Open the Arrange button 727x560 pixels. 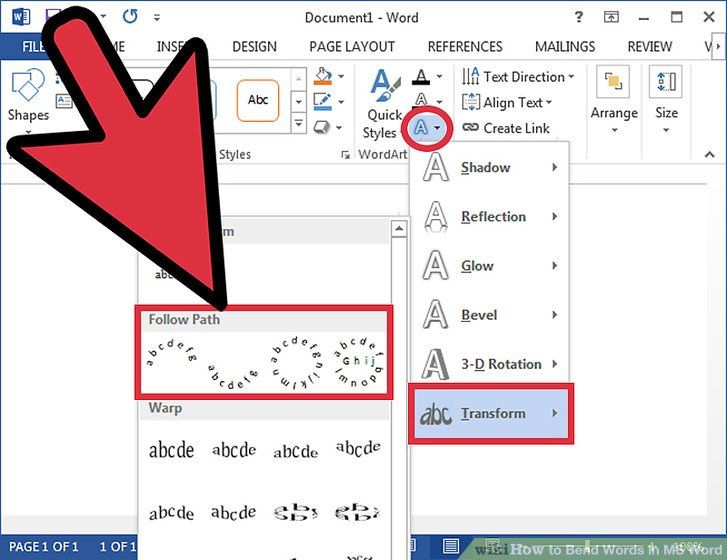click(614, 100)
